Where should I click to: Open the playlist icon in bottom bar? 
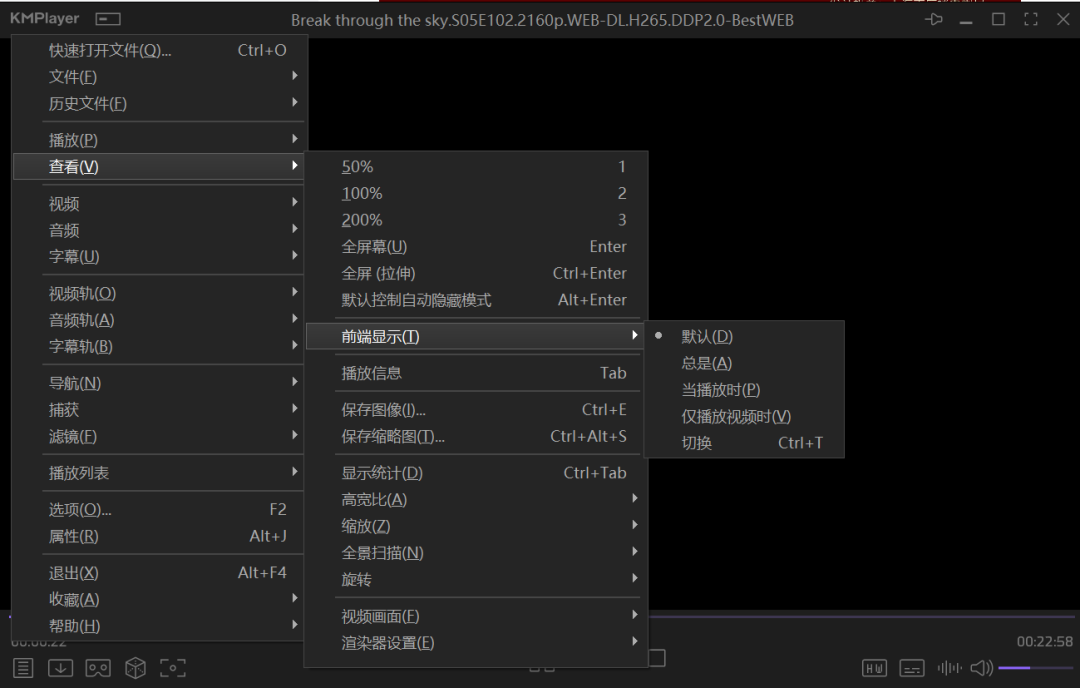coord(23,667)
